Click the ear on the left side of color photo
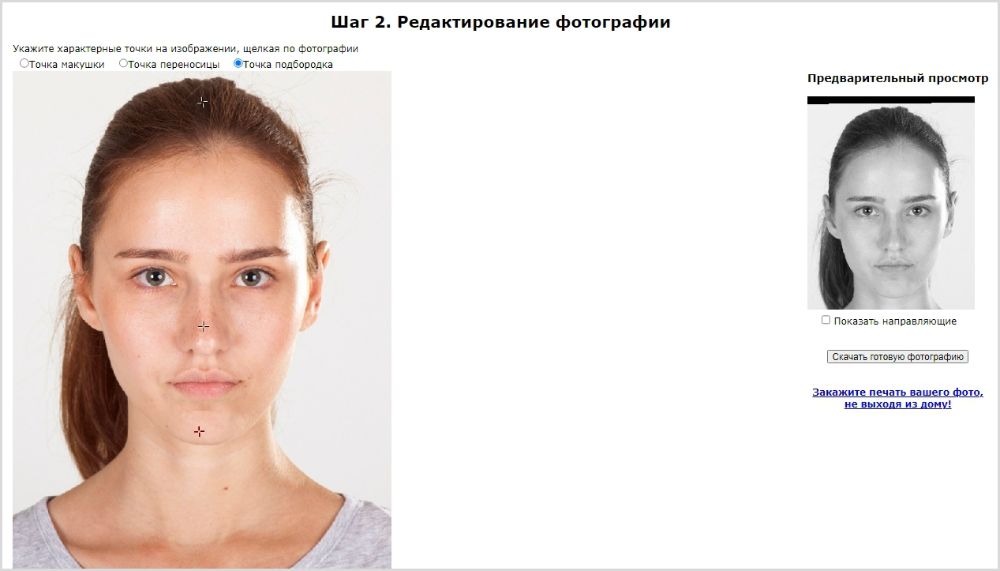Viewport: 1000px width, 571px height. 84,287
